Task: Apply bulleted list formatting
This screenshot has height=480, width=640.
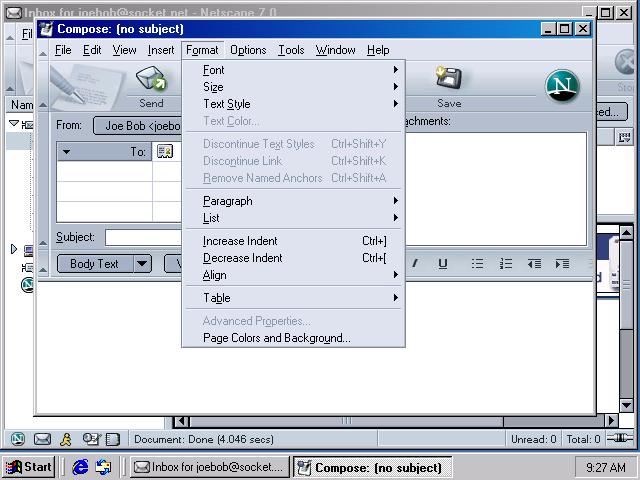Action: pyautogui.click(x=477, y=264)
